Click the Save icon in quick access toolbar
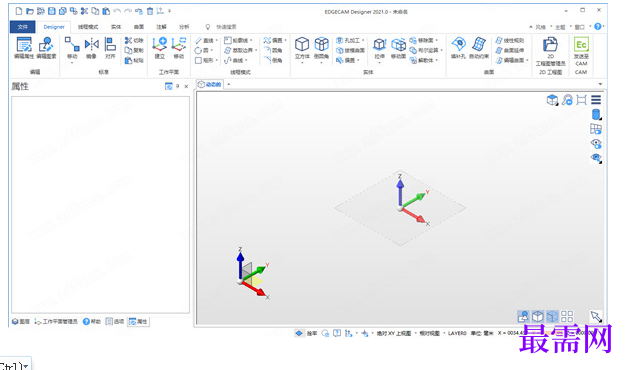Screen dimensions: 631x370 pyautogui.click(x=52, y=11)
